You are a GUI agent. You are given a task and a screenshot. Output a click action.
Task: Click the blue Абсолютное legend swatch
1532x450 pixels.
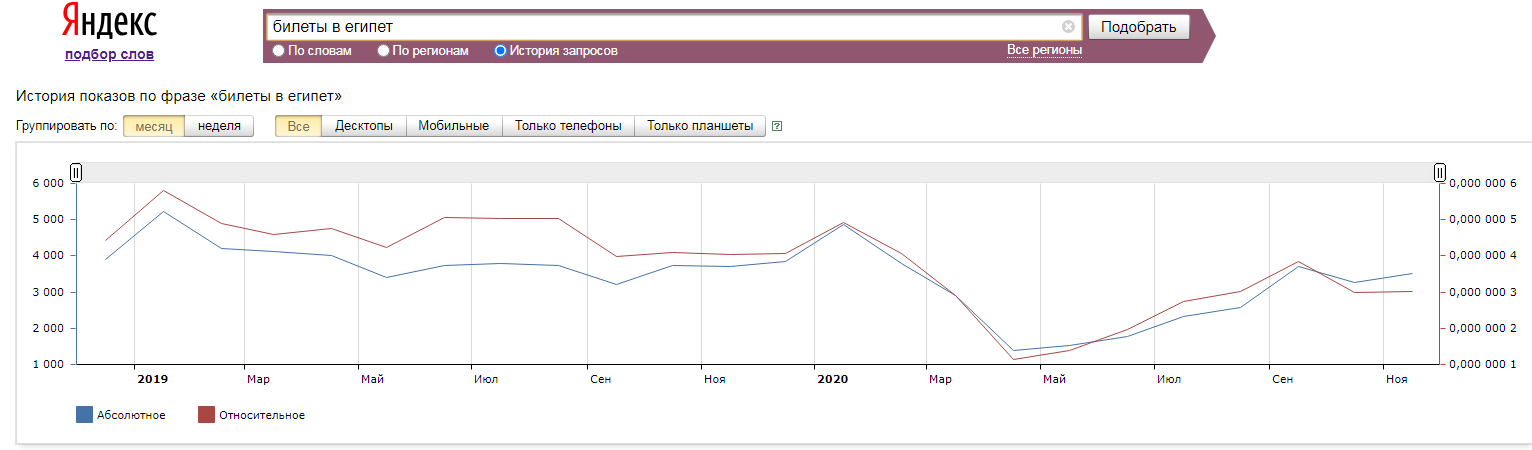pos(85,415)
